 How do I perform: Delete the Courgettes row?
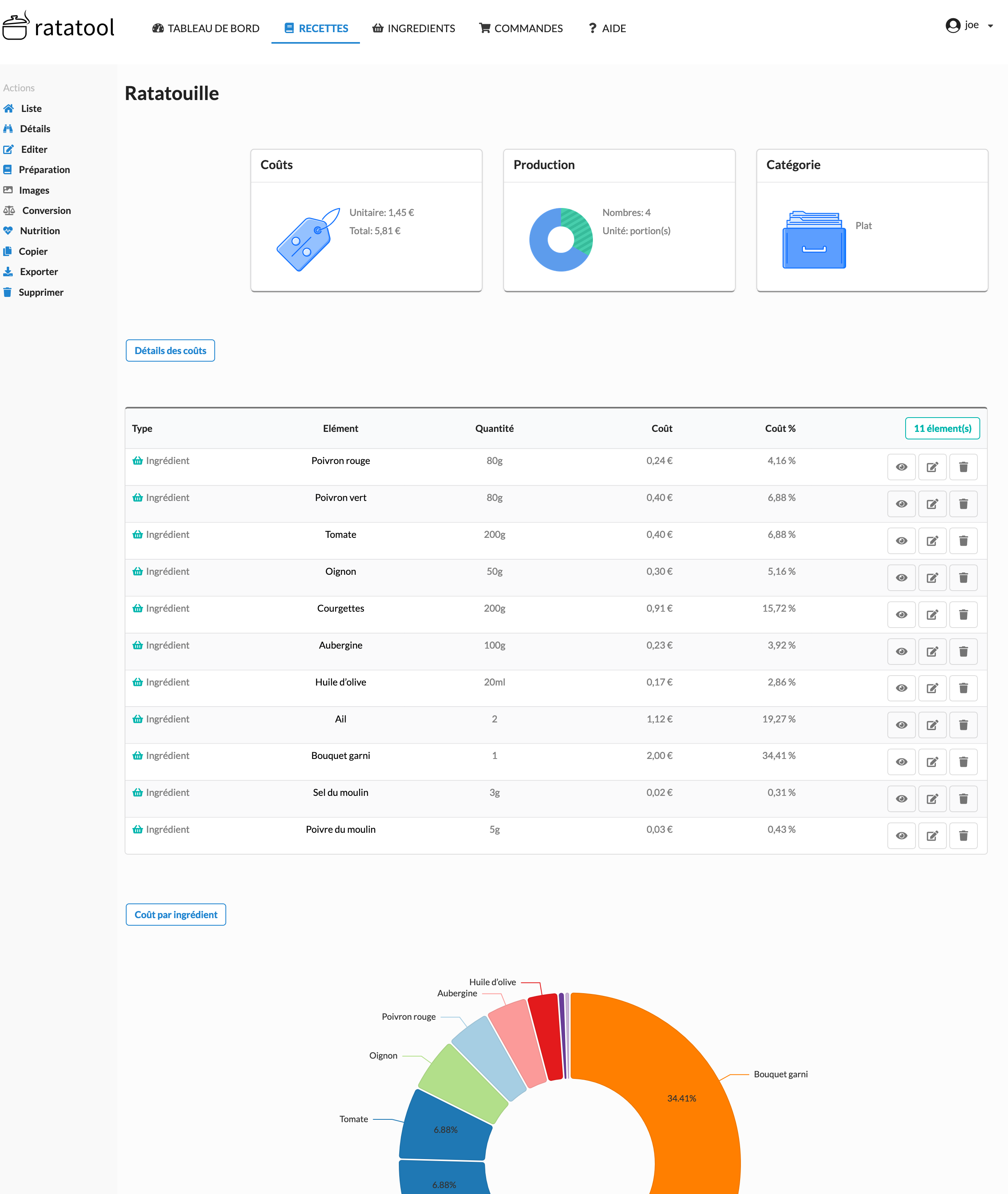tap(963, 614)
